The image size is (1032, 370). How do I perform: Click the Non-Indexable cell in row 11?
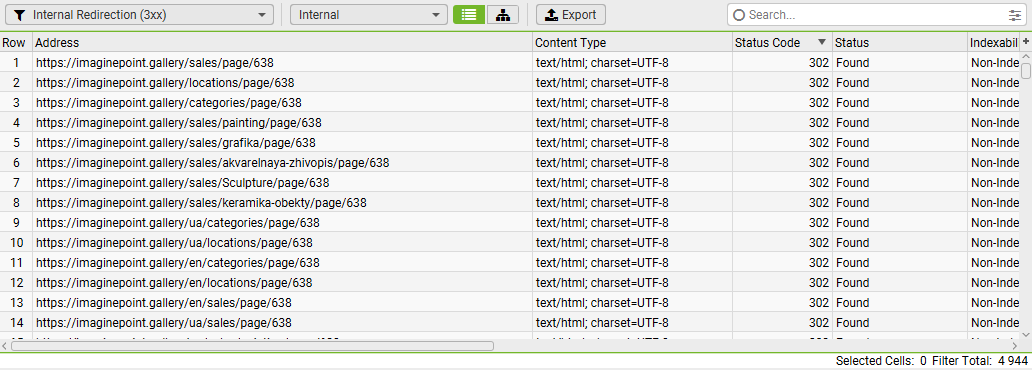(x=994, y=263)
